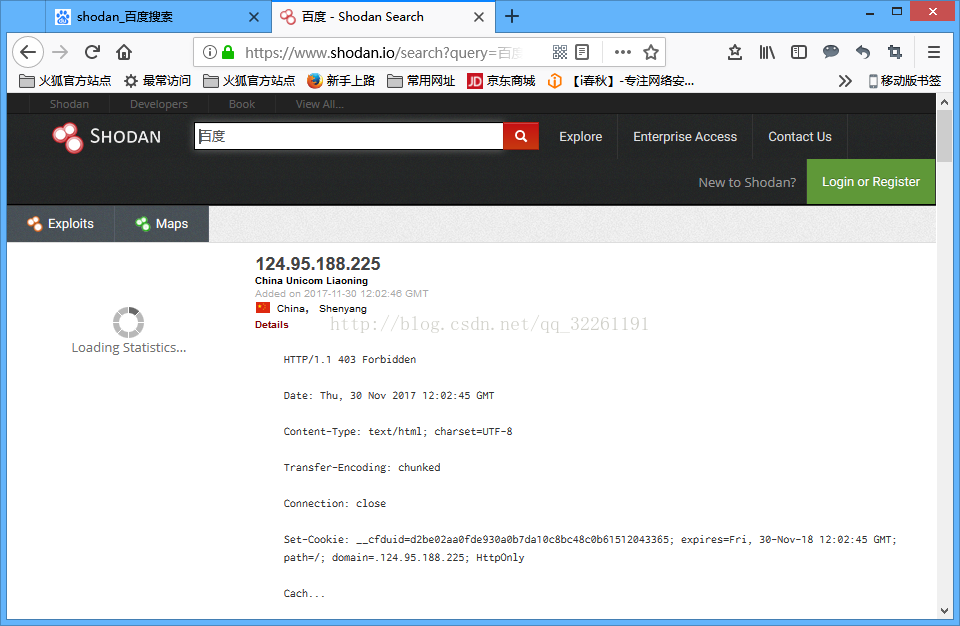The width and height of the screenshot is (960, 626).
Task: Click the Details link for the result
Action: [x=271, y=325]
